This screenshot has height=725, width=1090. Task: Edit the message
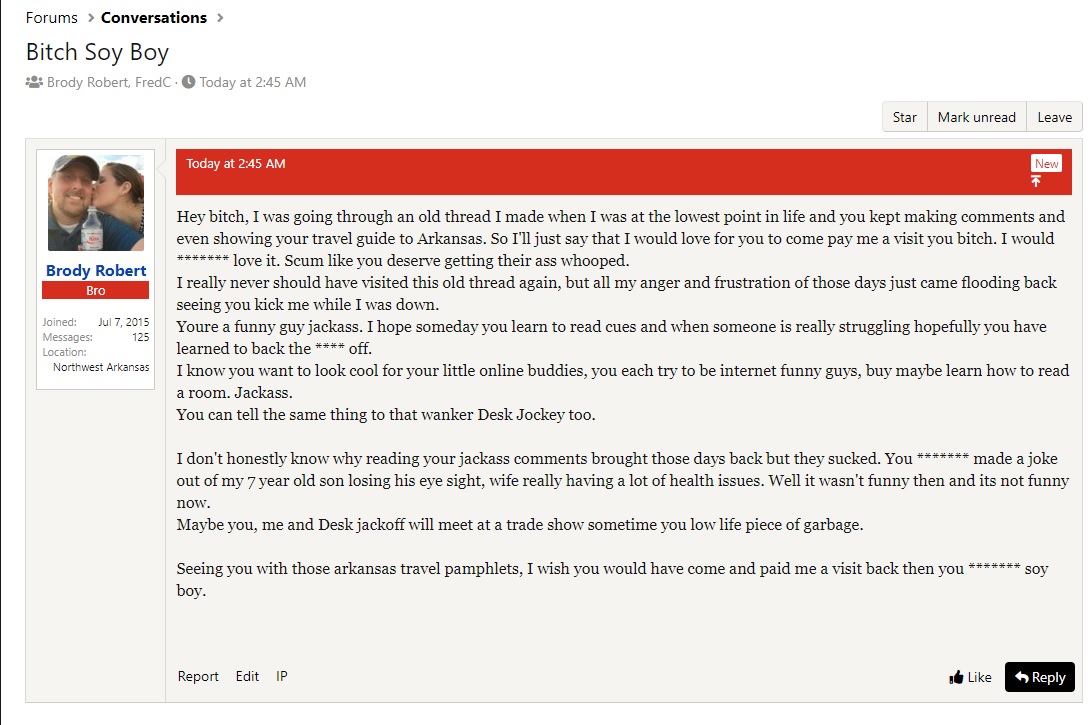coord(247,676)
